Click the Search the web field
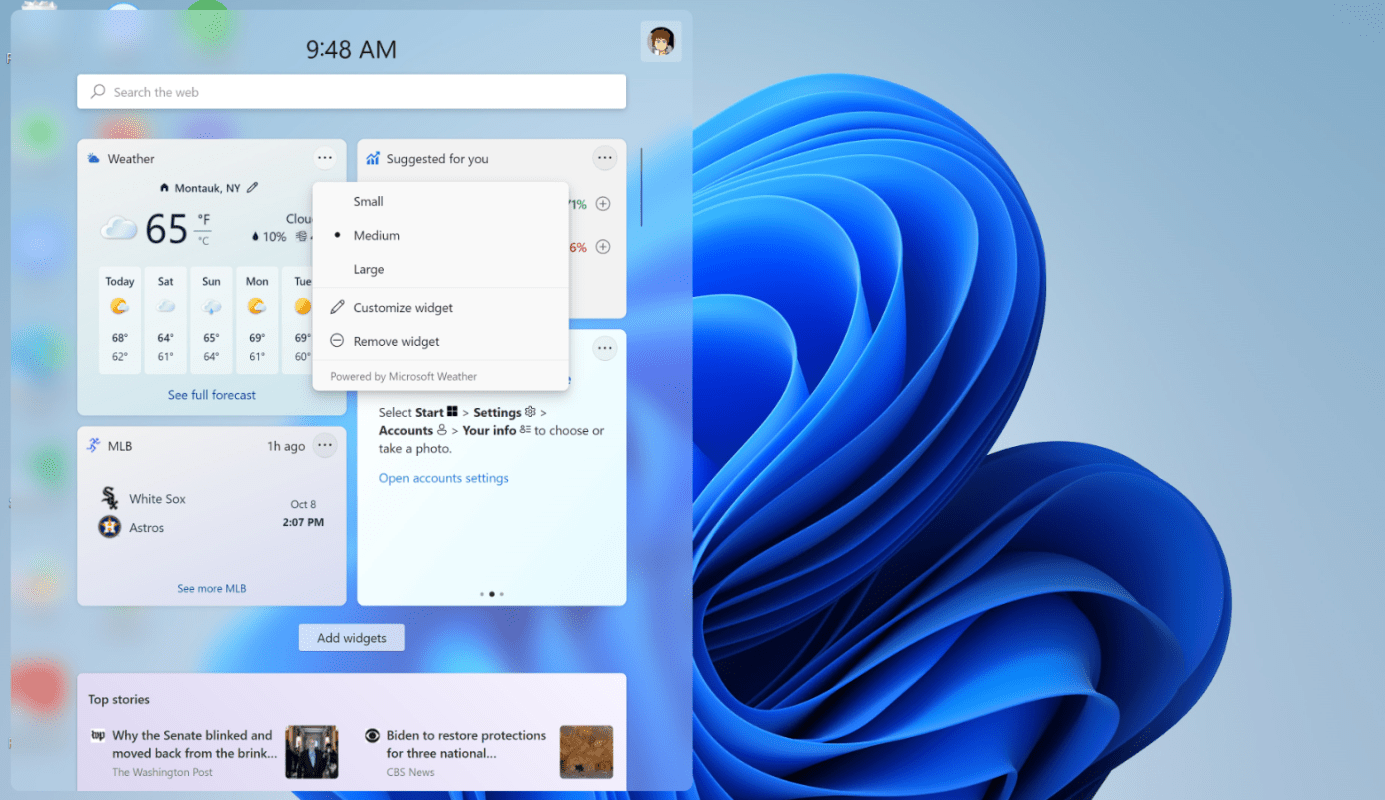 tap(351, 92)
